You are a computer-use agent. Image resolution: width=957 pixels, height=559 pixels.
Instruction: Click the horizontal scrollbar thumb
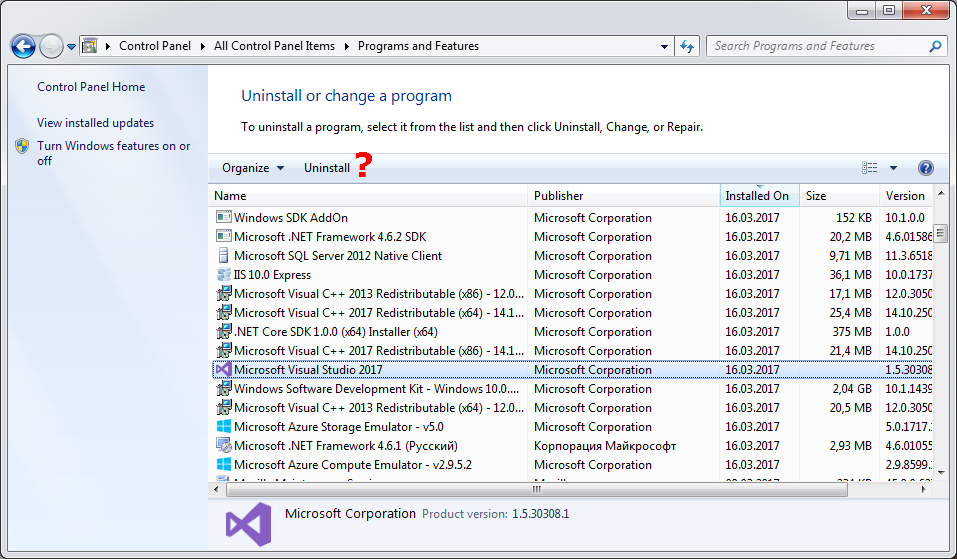pyautogui.click(x=537, y=489)
